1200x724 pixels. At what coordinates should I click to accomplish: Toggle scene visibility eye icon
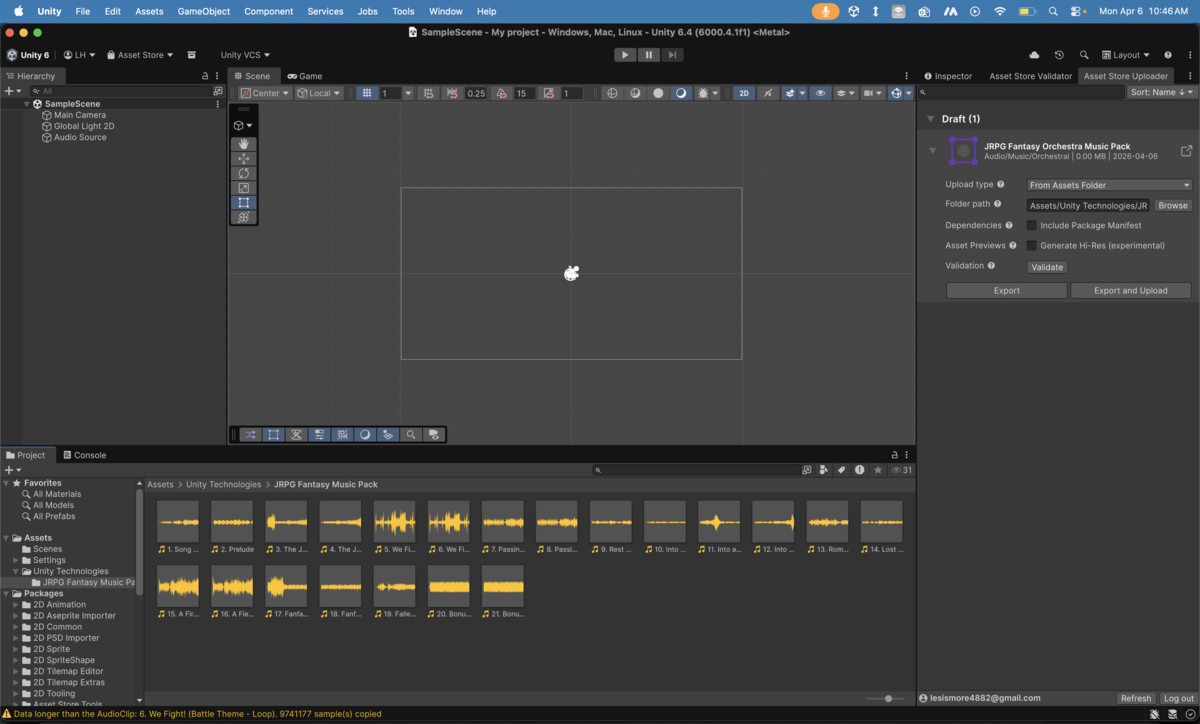coord(820,93)
